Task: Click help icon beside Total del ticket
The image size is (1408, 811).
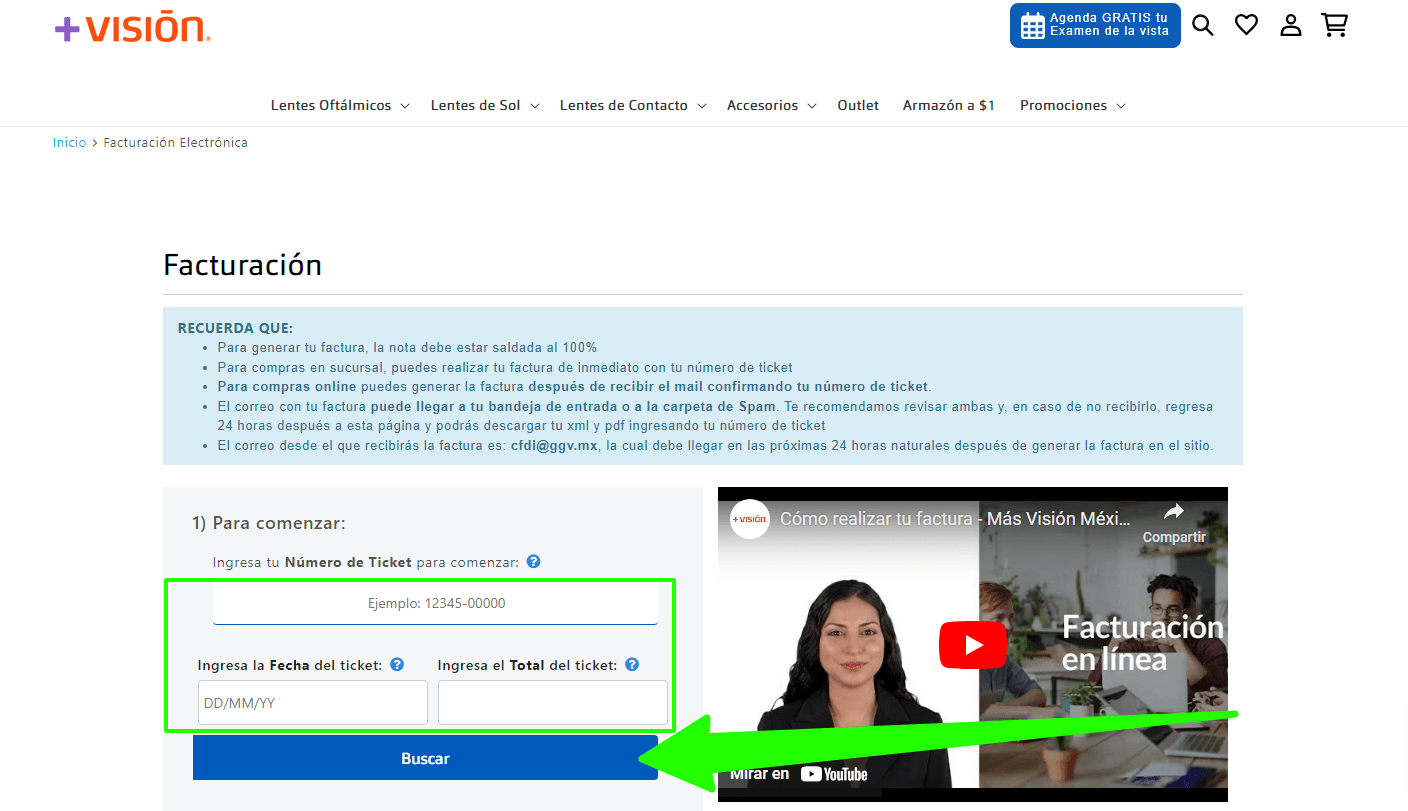Action: [x=632, y=665]
